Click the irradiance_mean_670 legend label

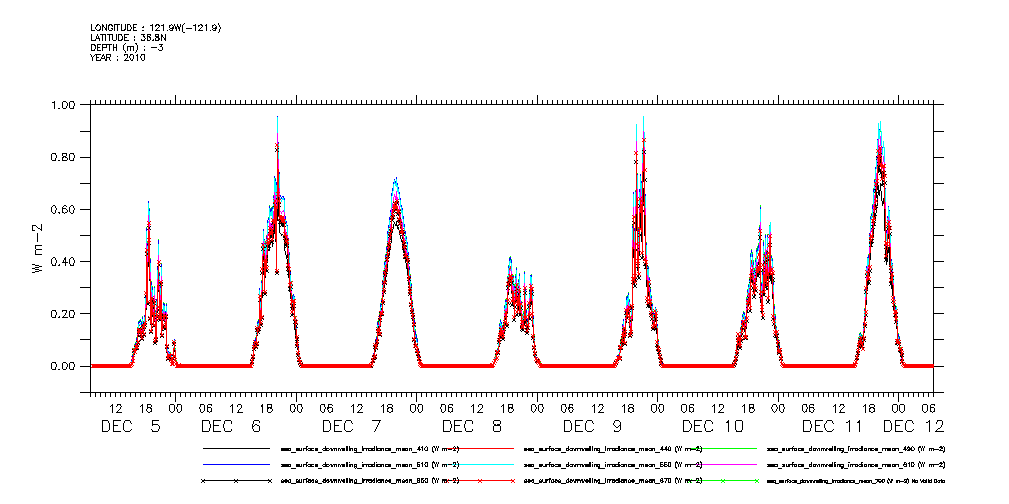[x=613, y=480]
